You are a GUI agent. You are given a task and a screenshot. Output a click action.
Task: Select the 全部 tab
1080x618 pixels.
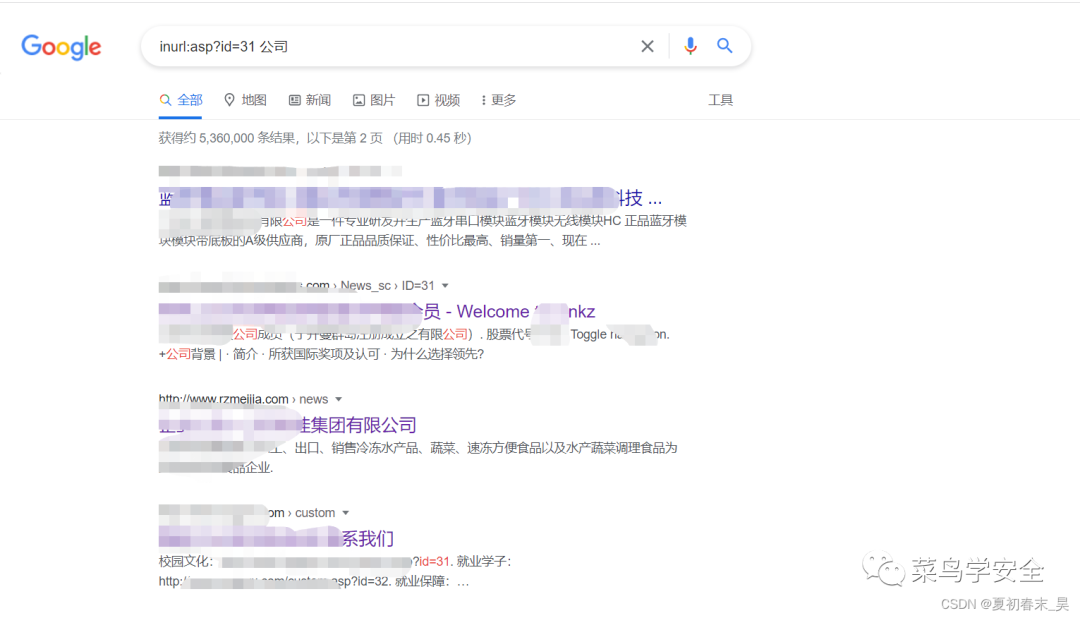click(181, 101)
